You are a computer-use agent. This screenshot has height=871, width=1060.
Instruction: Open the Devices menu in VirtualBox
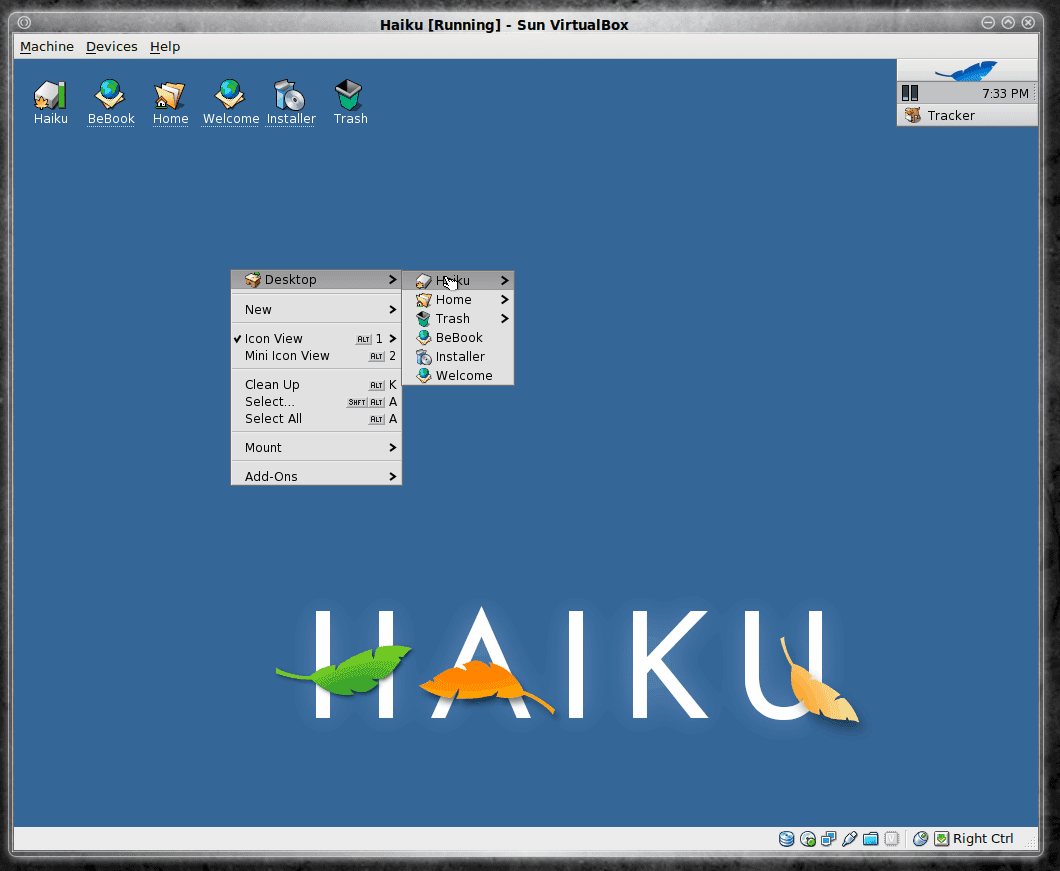tap(111, 47)
